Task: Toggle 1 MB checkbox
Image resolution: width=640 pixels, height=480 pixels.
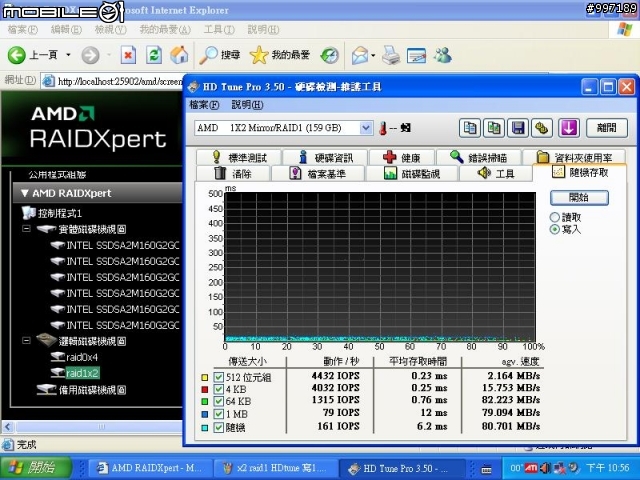Action: [219, 414]
